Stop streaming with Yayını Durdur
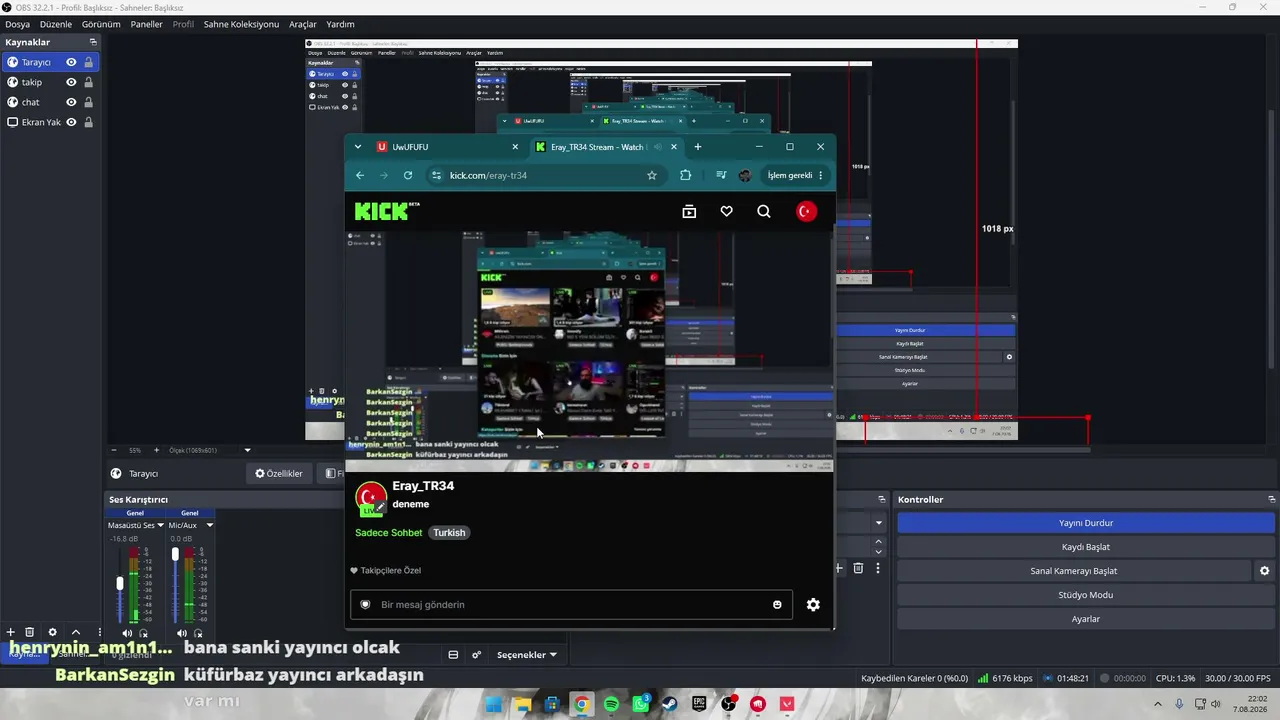This screenshot has height=720, width=1280. point(1086,523)
